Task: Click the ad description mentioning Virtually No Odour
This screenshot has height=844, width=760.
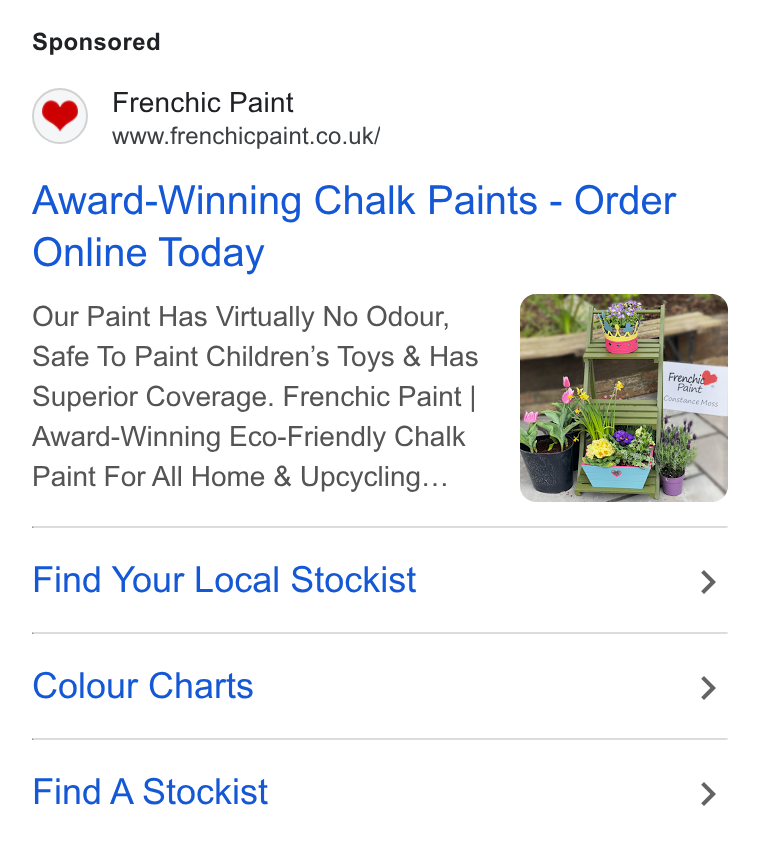Action: coord(255,396)
